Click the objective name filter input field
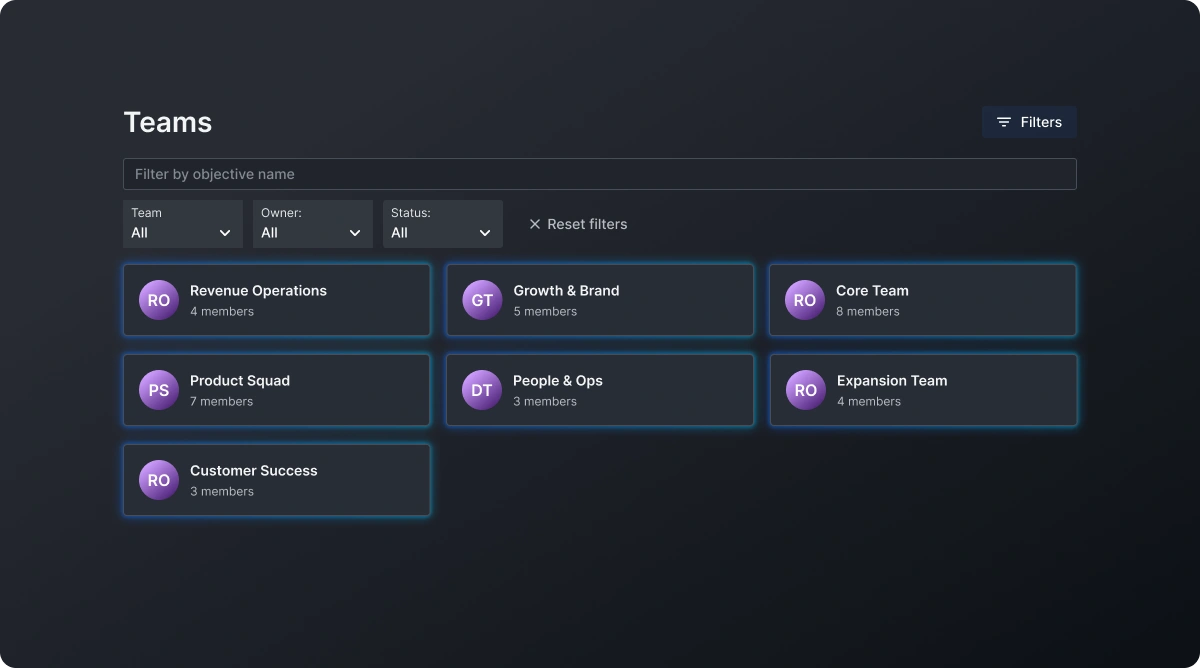Screen dimensions: 1200x668 [x=600, y=173]
